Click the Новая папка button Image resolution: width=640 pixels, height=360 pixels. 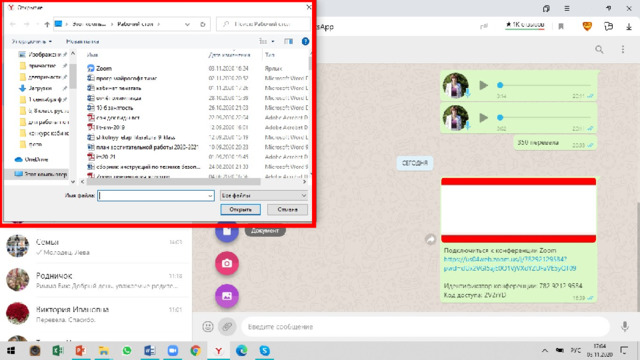point(82,41)
